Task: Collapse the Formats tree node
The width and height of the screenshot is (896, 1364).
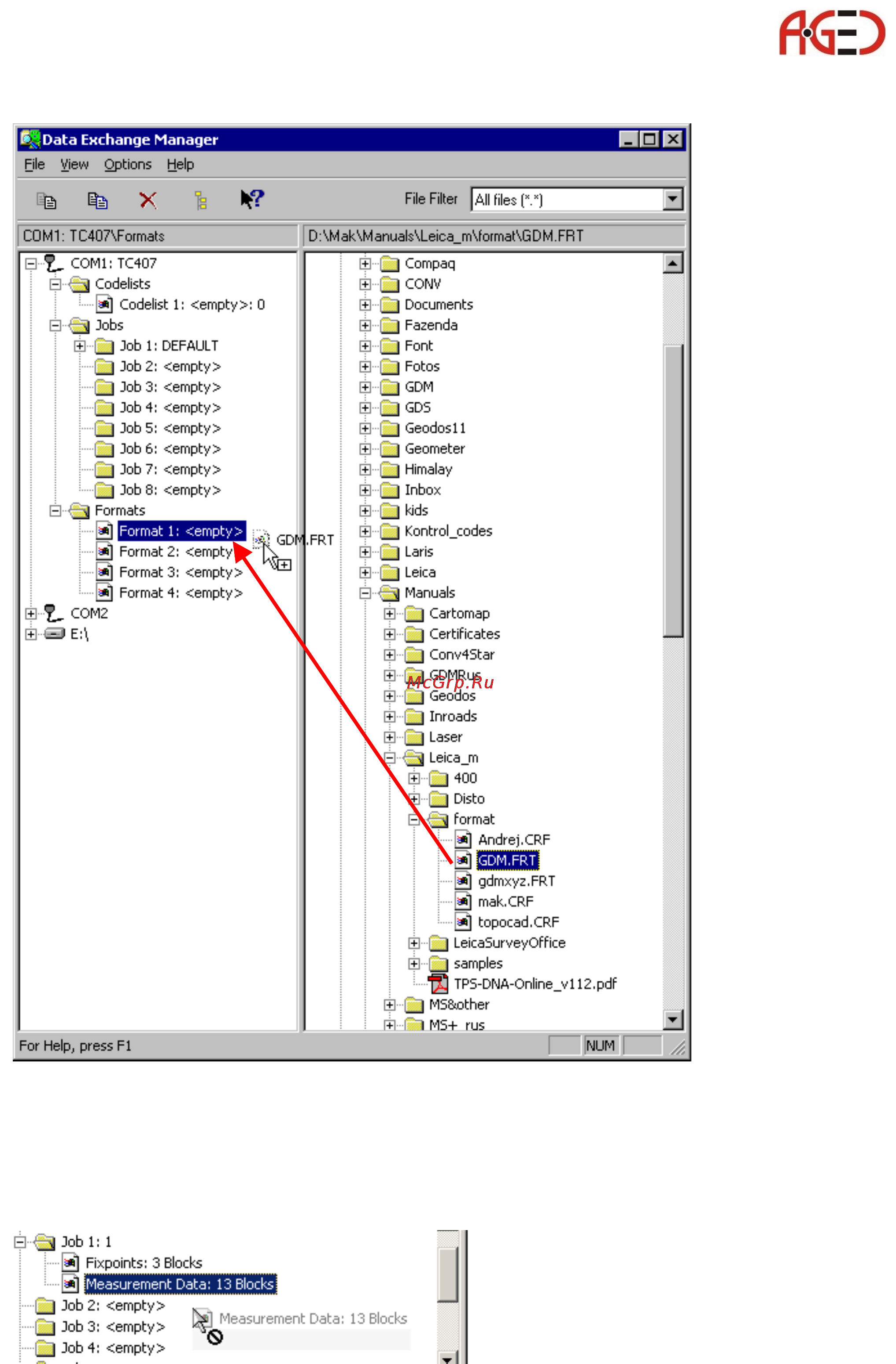Action: pyautogui.click(x=55, y=510)
